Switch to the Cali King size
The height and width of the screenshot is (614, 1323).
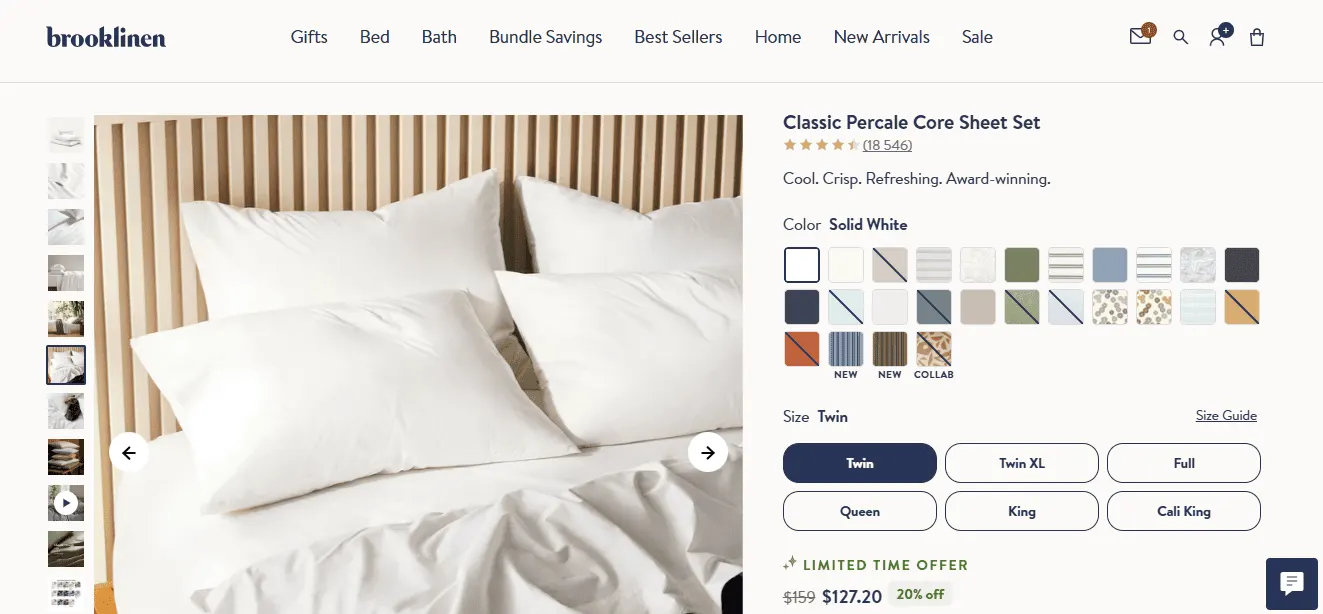click(1183, 511)
